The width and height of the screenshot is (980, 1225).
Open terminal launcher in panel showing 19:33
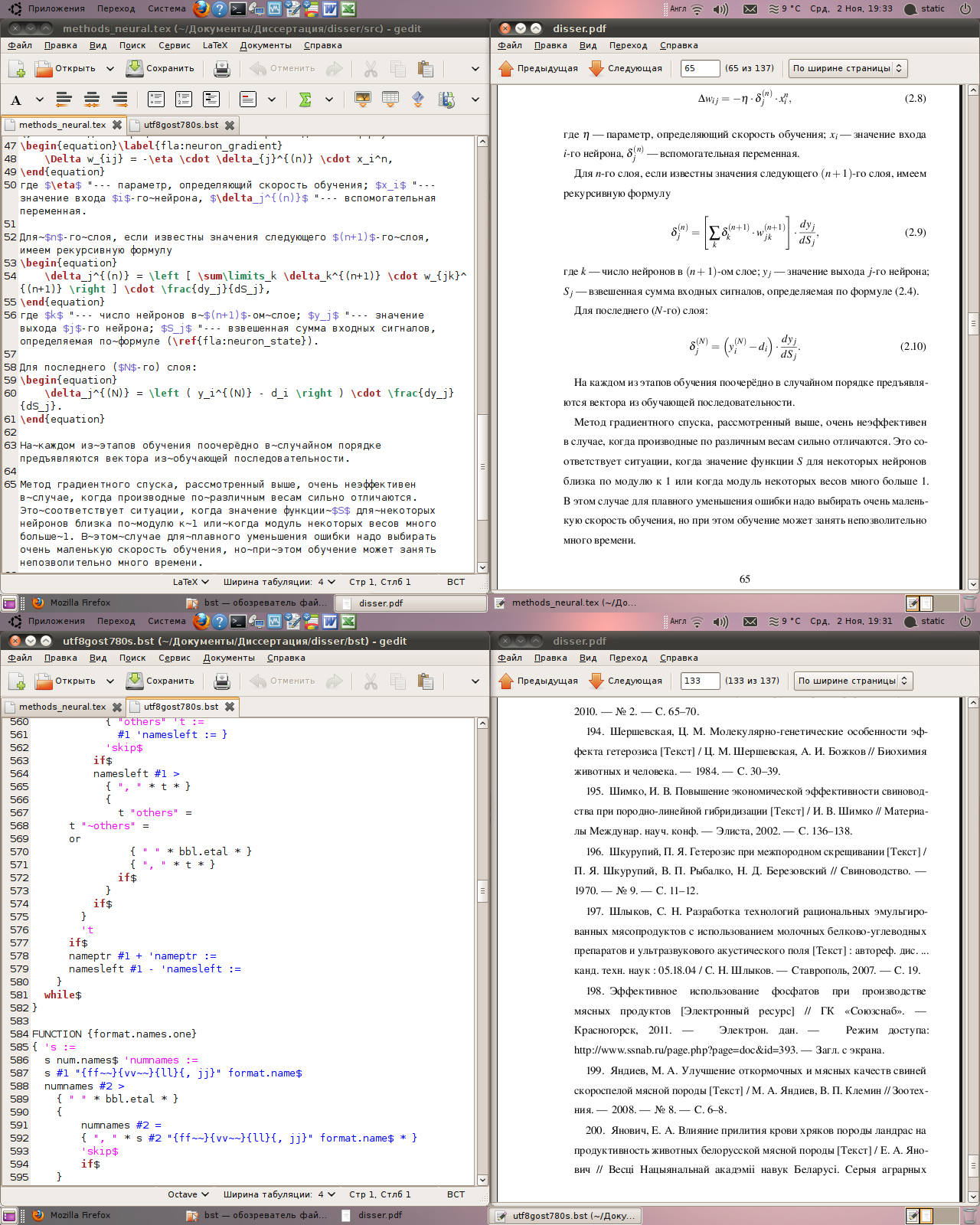coord(238,9)
